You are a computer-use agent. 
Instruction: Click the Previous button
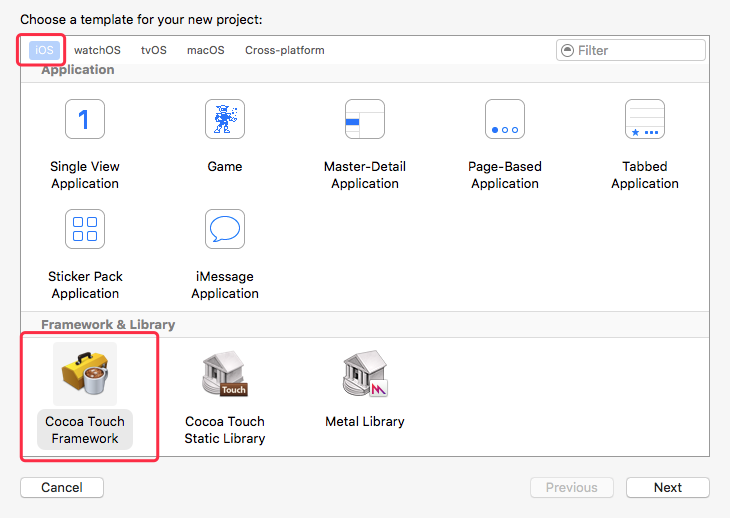click(572, 487)
